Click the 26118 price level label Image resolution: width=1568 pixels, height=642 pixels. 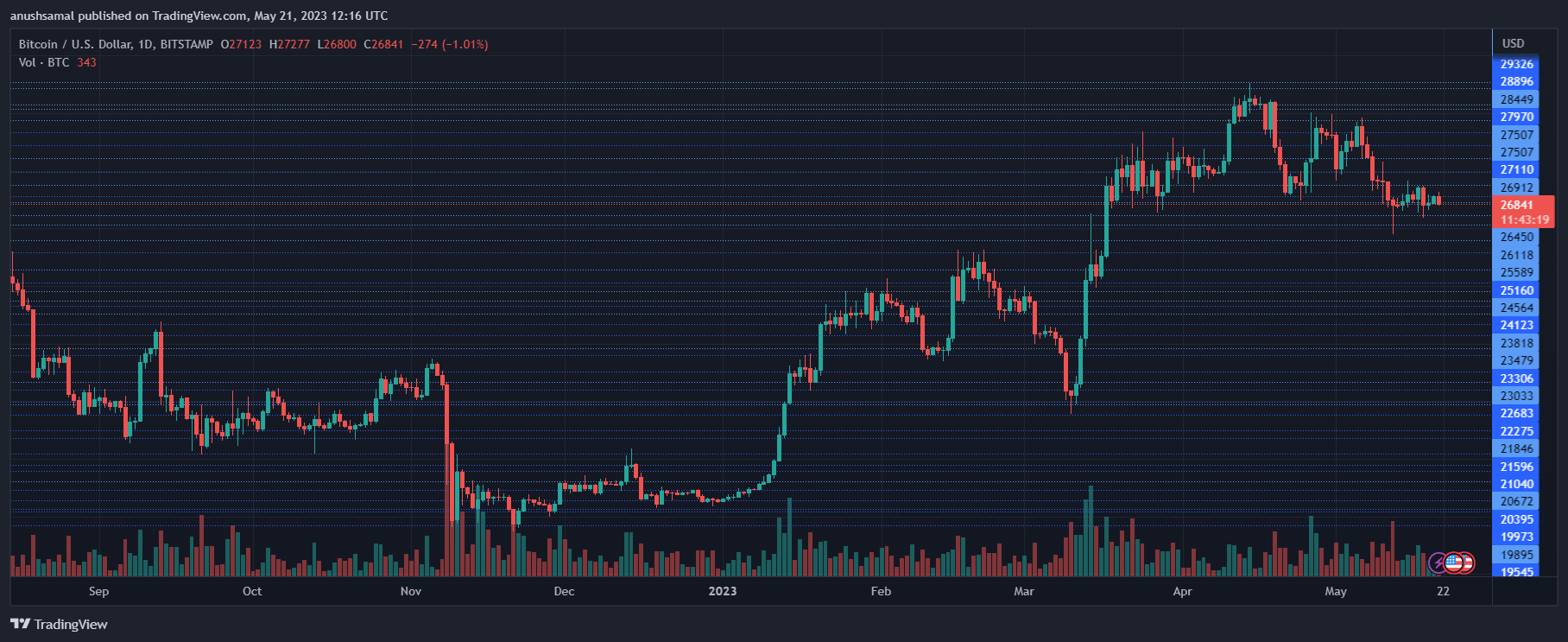tap(1516, 255)
